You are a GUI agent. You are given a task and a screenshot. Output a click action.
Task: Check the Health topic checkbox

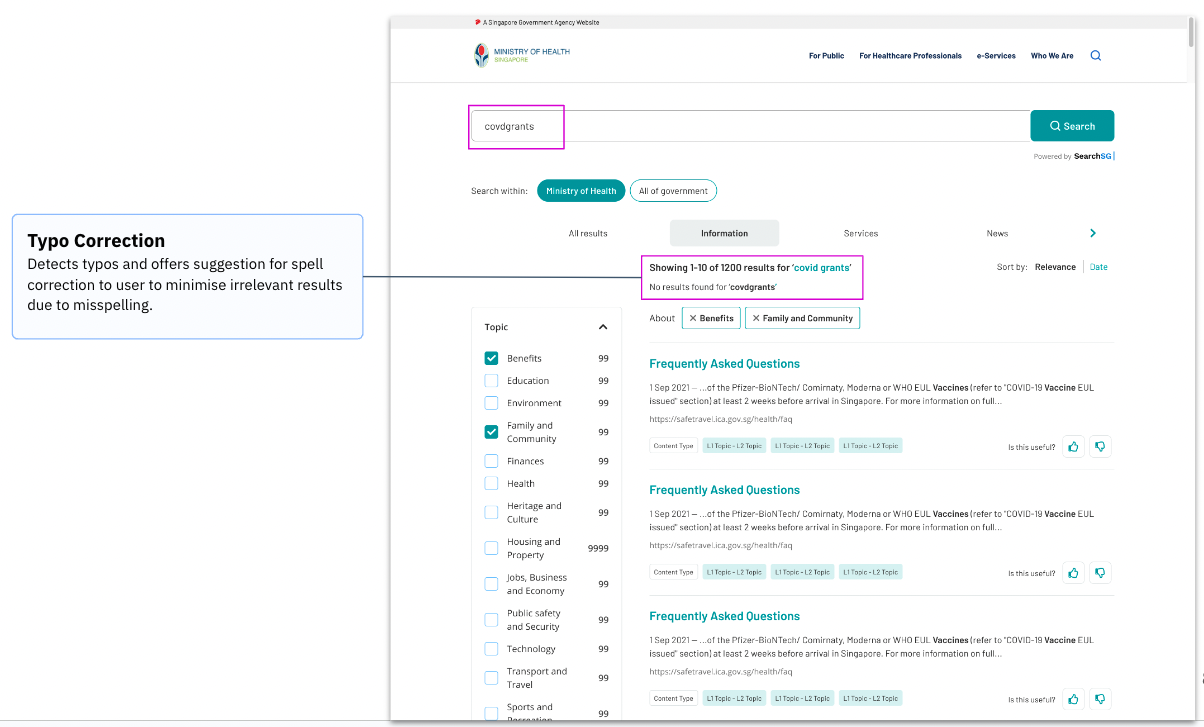(491, 481)
